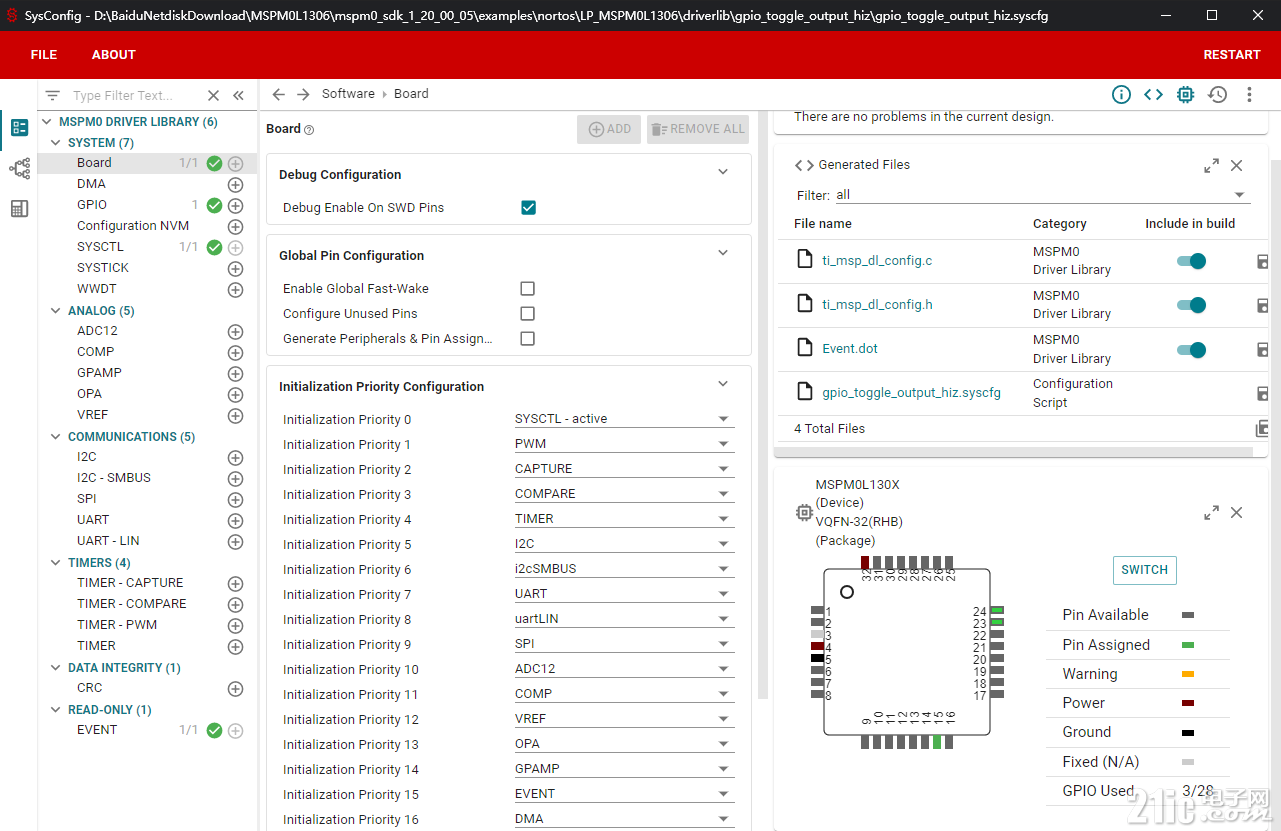The width and height of the screenshot is (1281, 831).
Task: Show the problems info icon
Action: 1121,94
